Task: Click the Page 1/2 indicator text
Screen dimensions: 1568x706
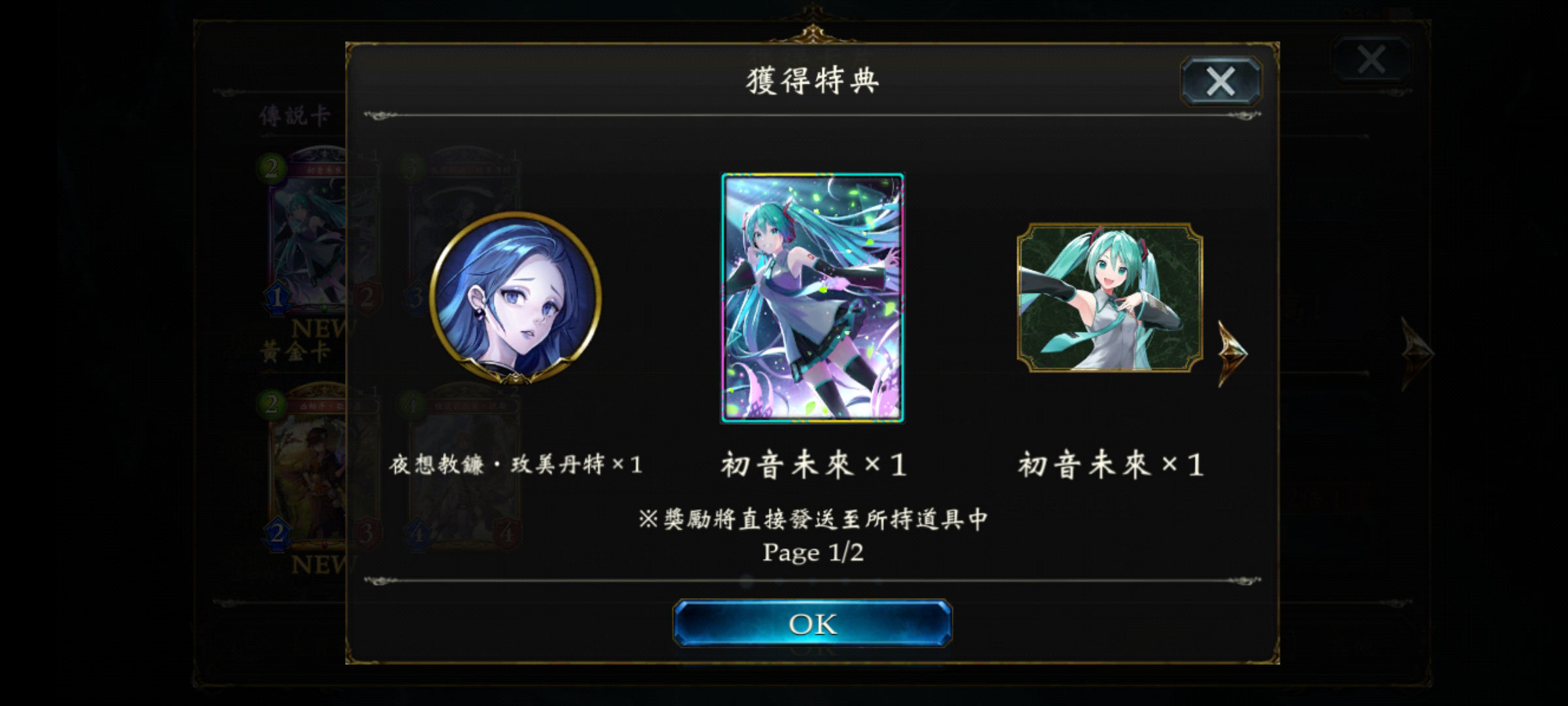Action: 813,553
